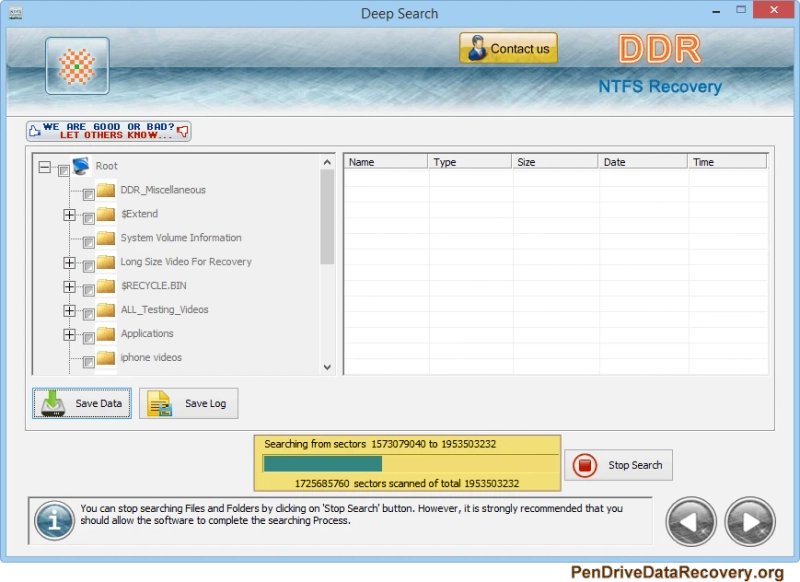Toggle the iphone videos checkbox
This screenshot has width=800, height=582.
click(x=88, y=362)
